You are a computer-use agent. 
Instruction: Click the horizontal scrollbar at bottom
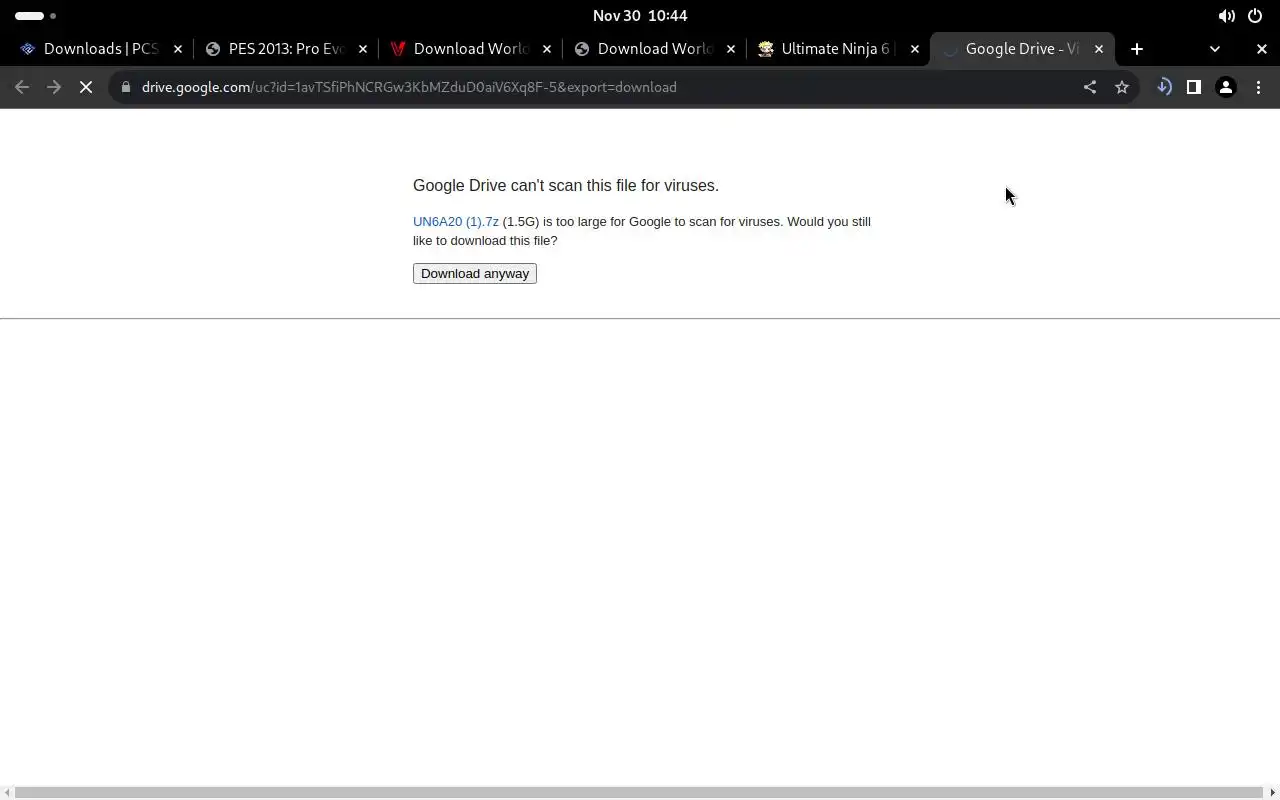tap(640, 793)
